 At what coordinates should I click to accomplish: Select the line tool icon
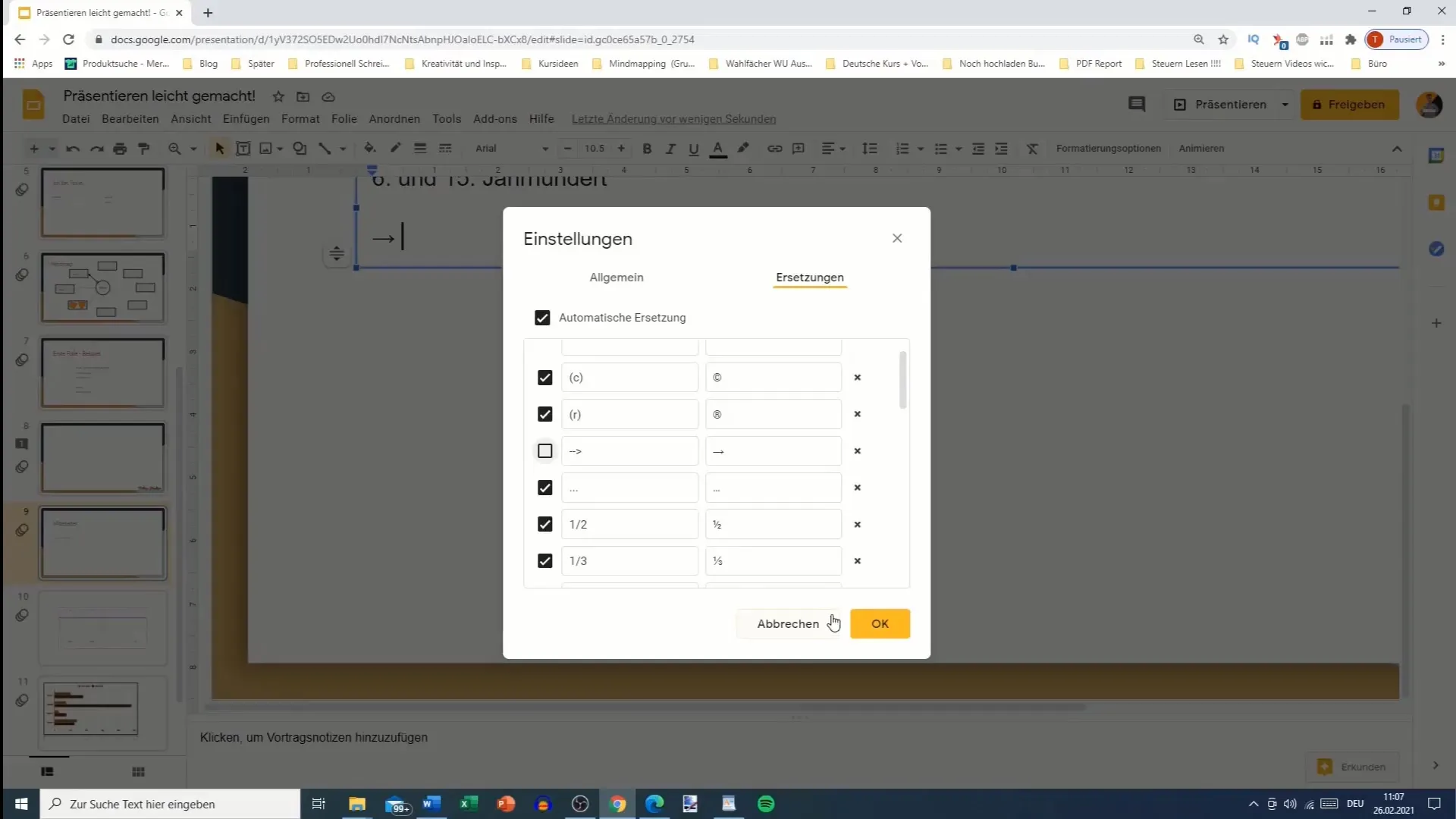(x=325, y=149)
